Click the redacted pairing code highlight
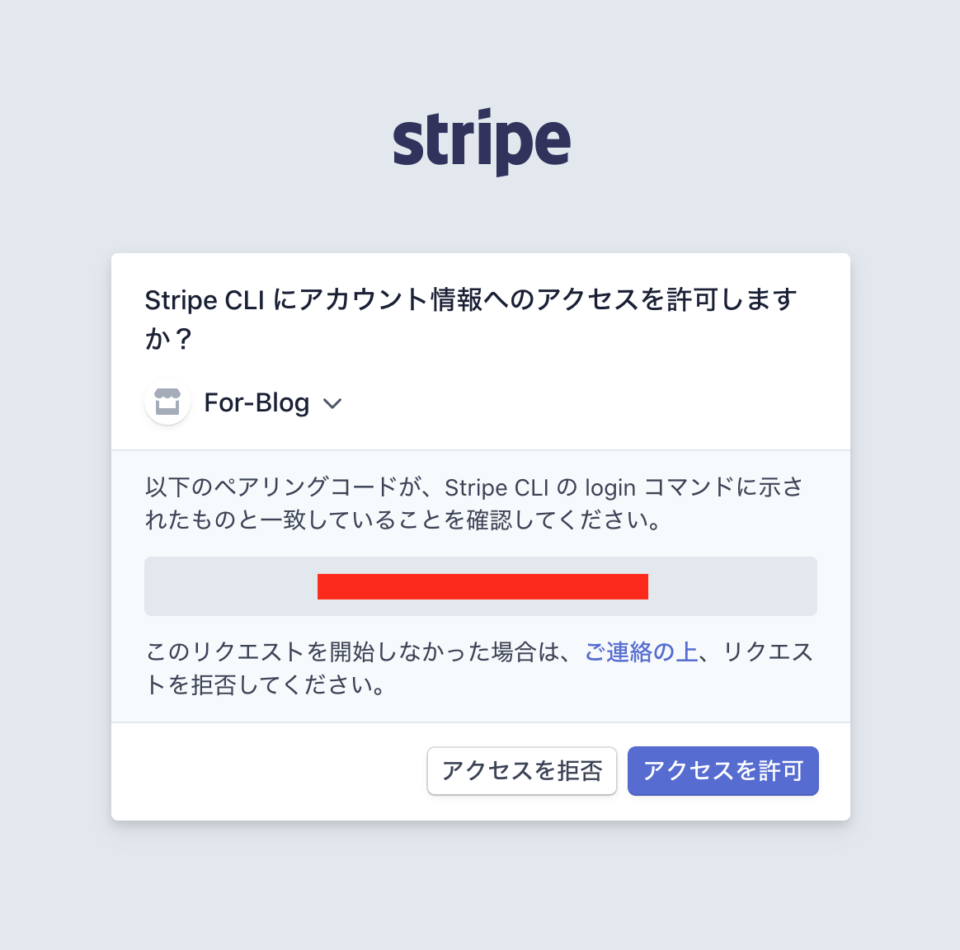The height and width of the screenshot is (950, 960). 482,586
